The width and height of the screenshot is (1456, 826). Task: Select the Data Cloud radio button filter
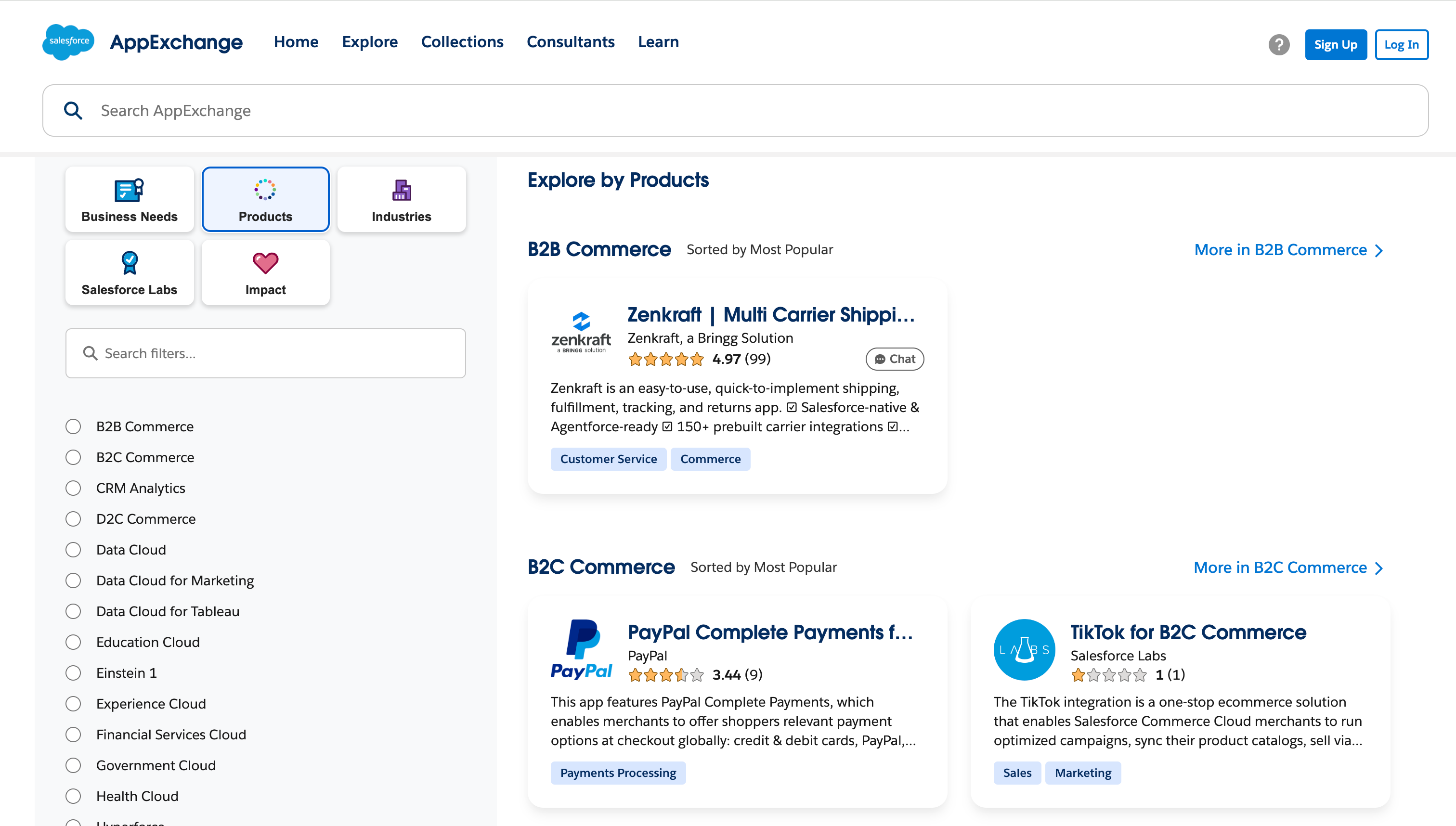[x=73, y=550]
